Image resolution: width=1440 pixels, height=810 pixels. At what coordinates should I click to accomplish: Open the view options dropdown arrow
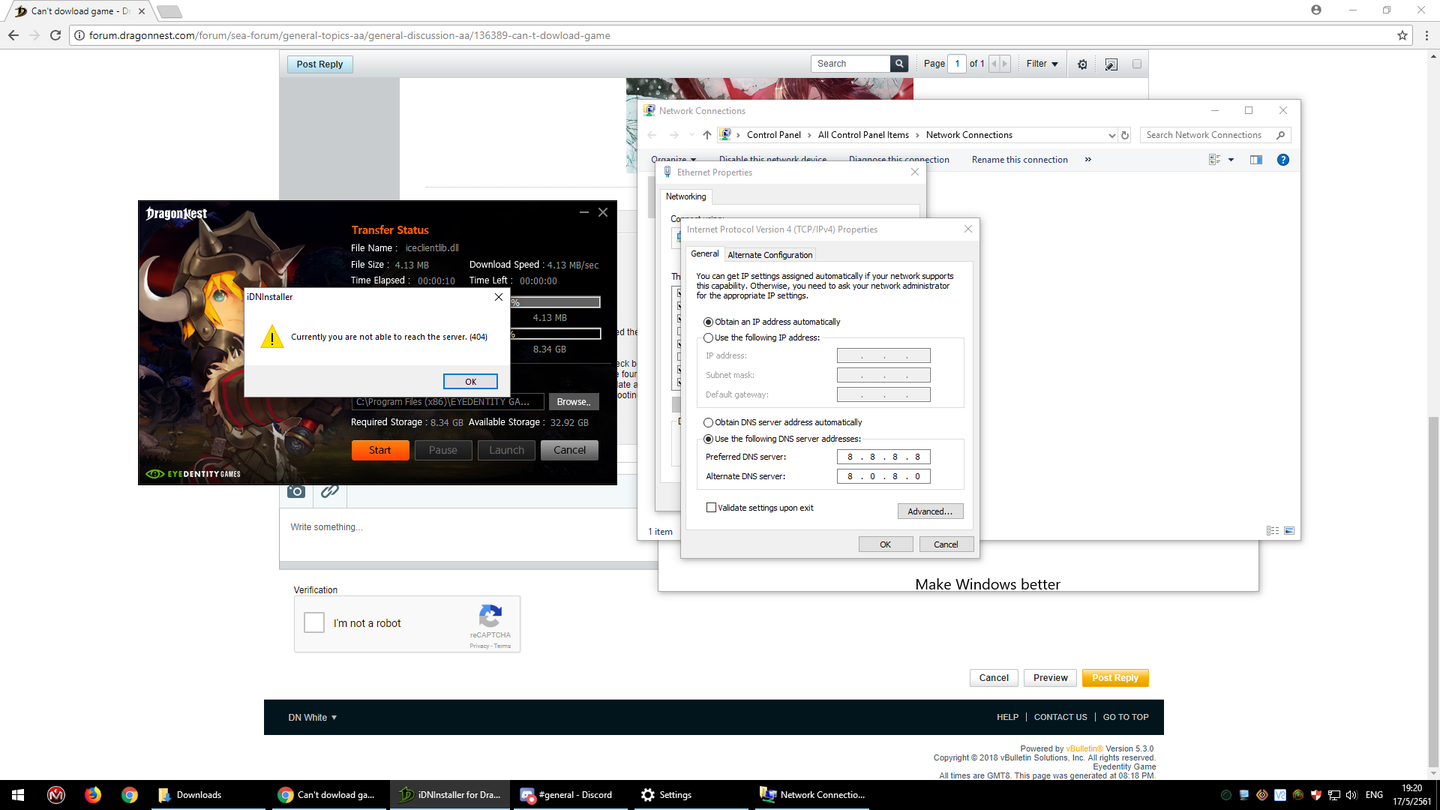pos(1231,160)
